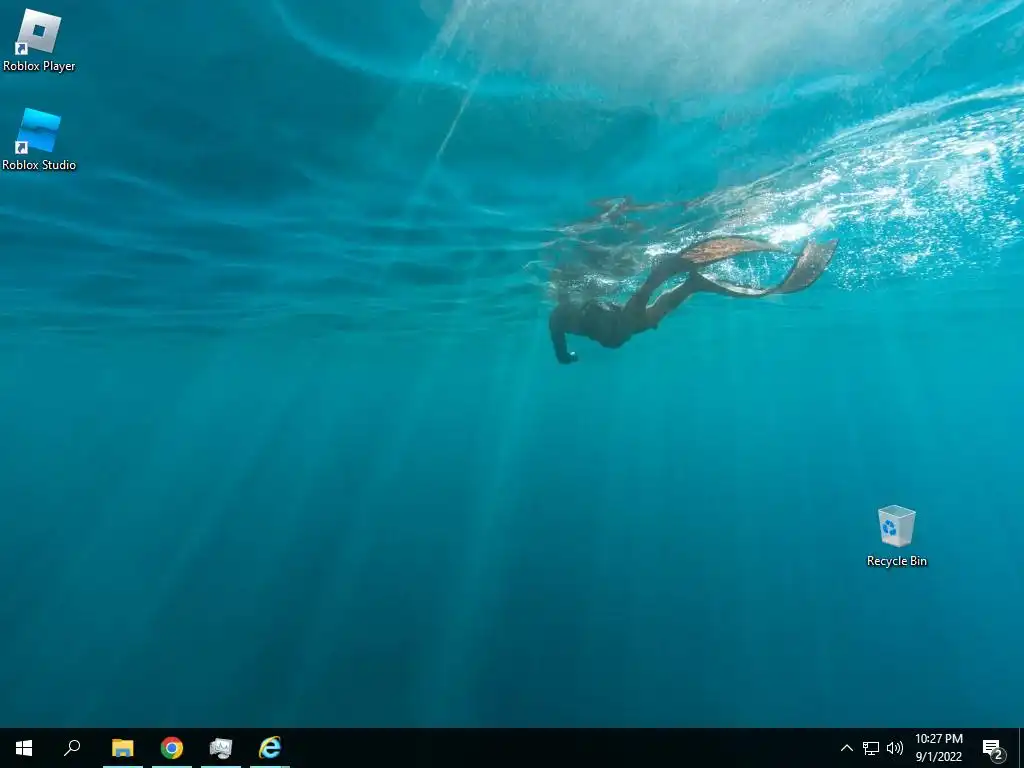This screenshot has height=768, width=1024.
Task: Open File Explorer from the taskbar
Action: (123, 748)
